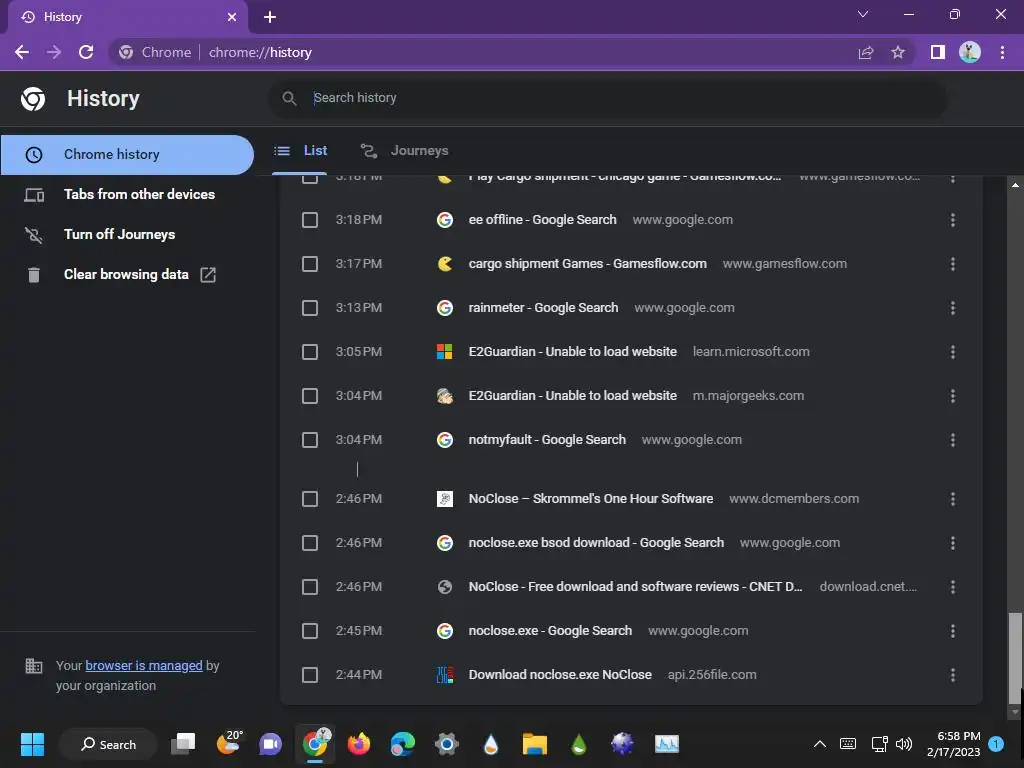Click the Microsoft favicon on E2Guardian row
Screen dimensions: 1024x768
445,352
